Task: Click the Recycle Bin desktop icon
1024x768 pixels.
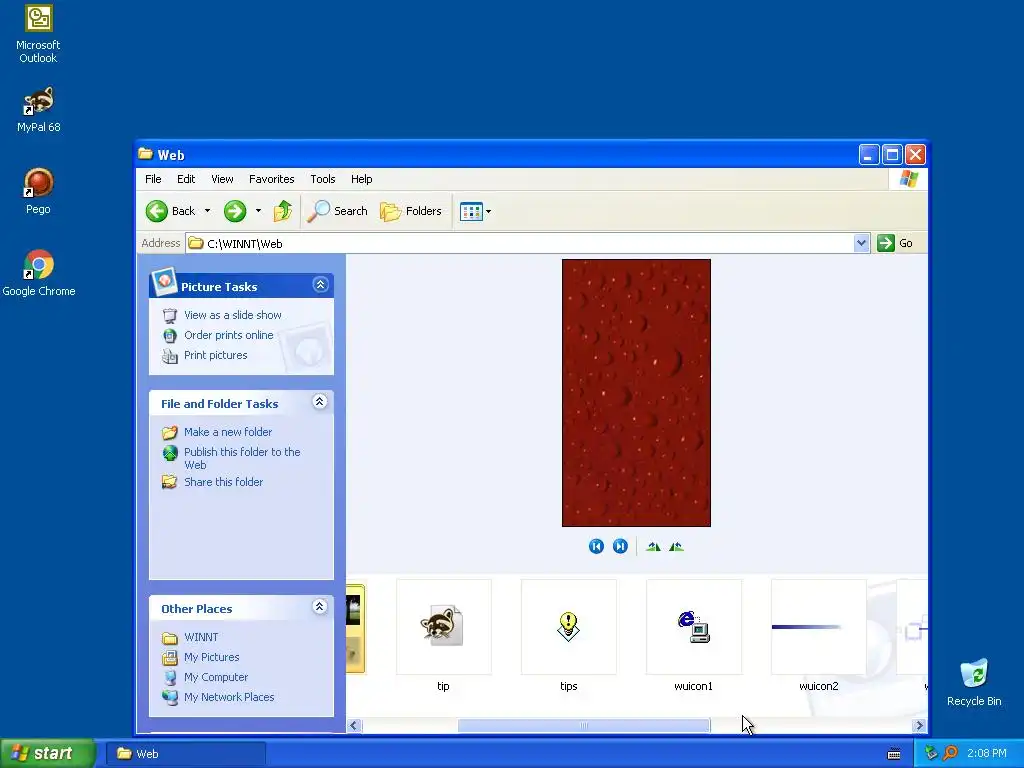Action: [x=974, y=682]
